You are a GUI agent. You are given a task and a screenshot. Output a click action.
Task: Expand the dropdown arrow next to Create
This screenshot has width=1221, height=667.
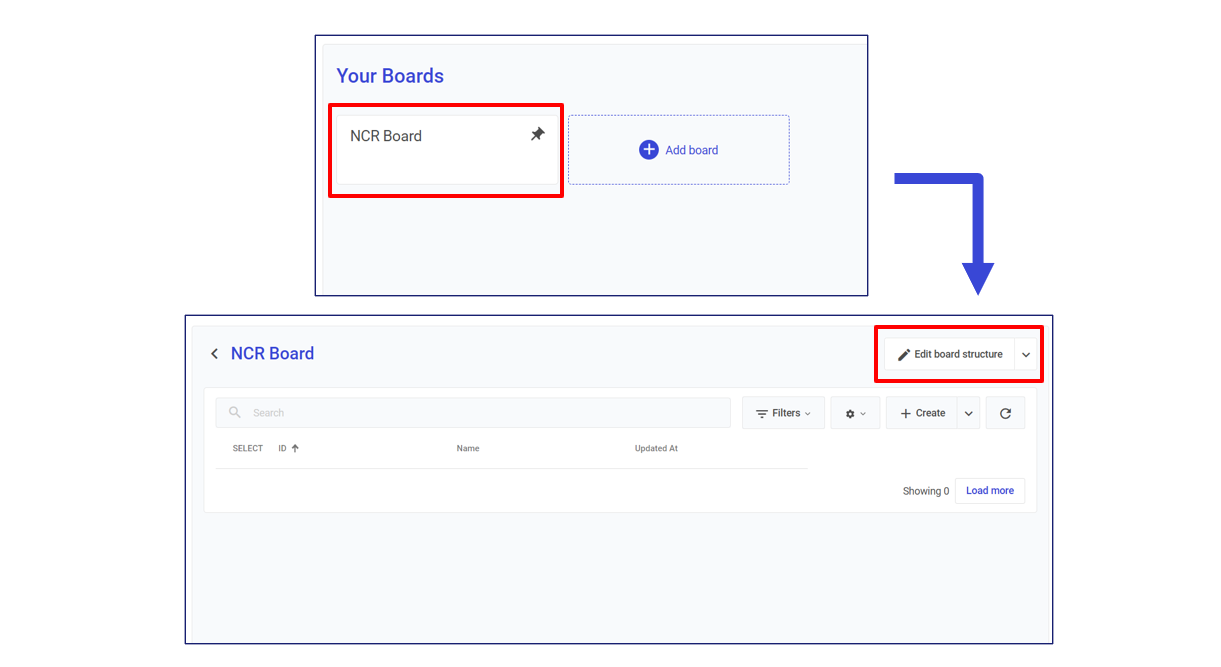coord(968,413)
